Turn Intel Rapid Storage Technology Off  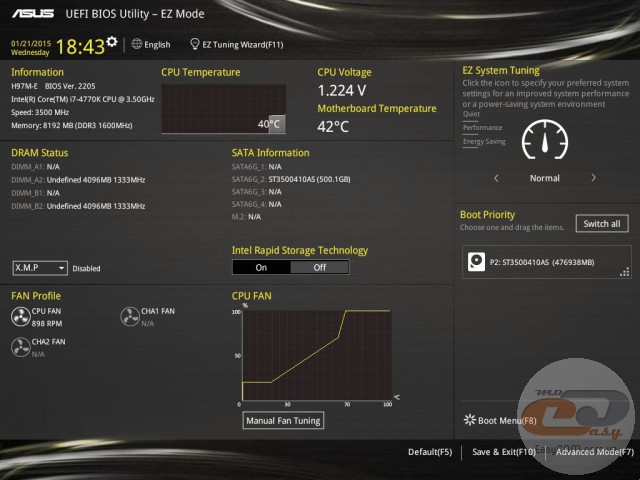tap(320, 267)
